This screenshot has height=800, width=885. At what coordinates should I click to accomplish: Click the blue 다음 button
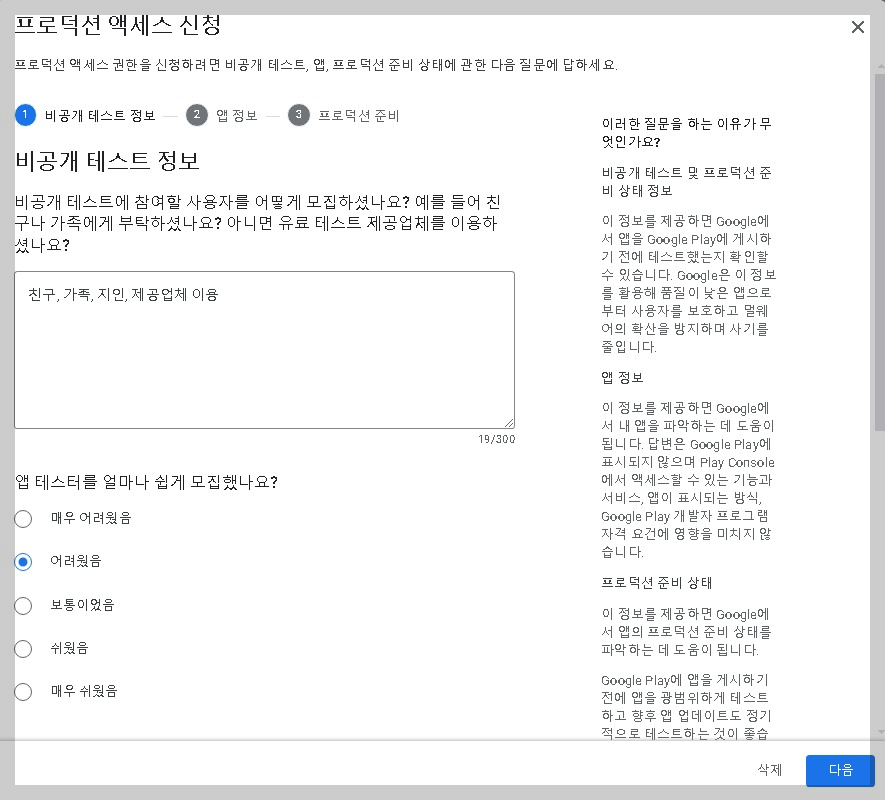840,770
